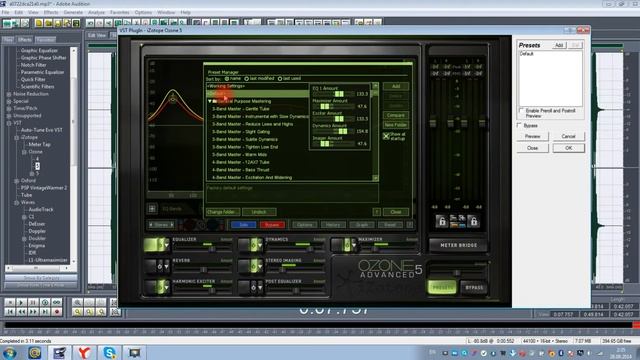This screenshot has height=360, width=640.
Task: Collapse the General Purpose Mastering preset folder
Action: tap(210, 101)
